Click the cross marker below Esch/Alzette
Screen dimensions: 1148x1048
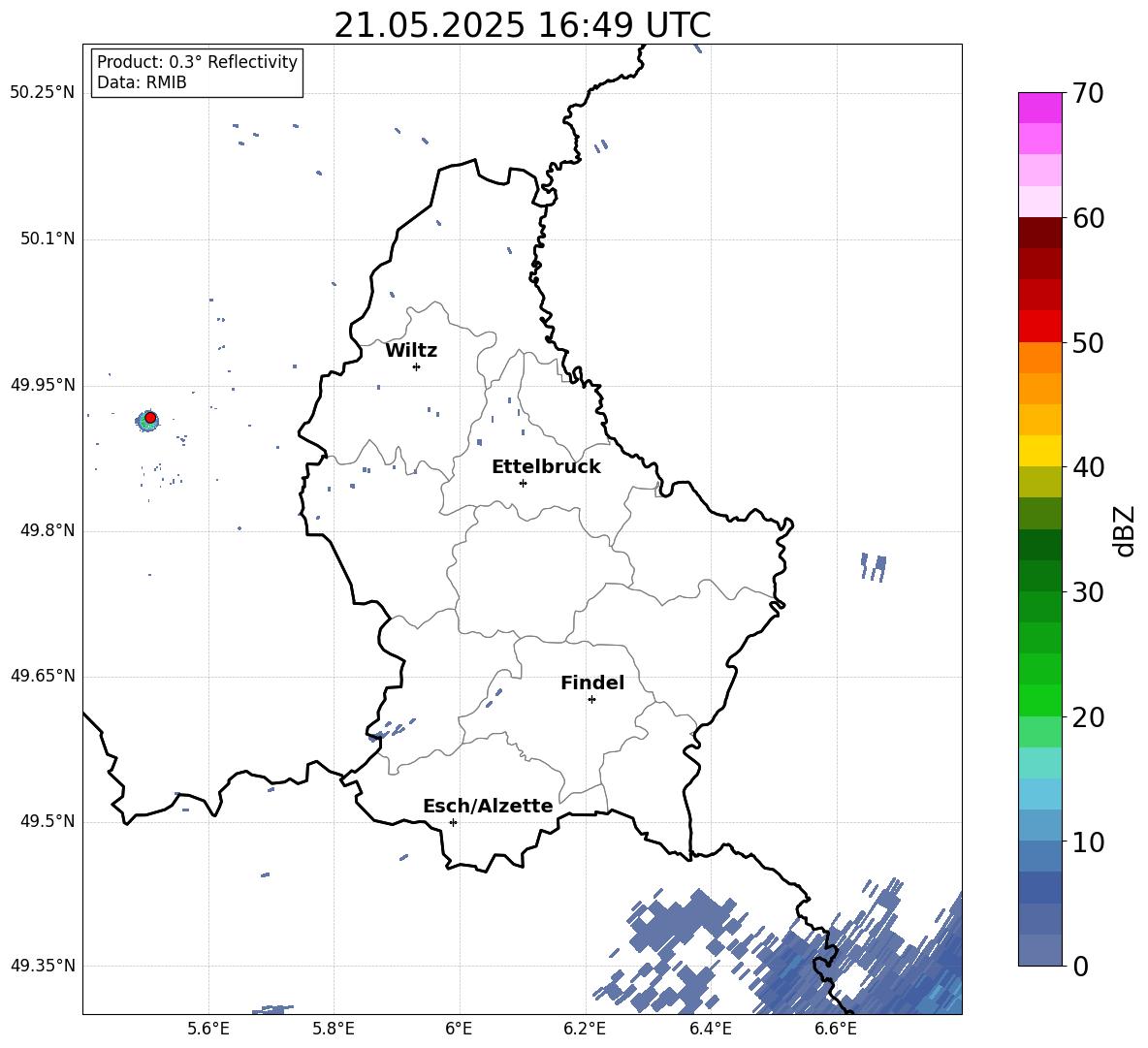453,822
